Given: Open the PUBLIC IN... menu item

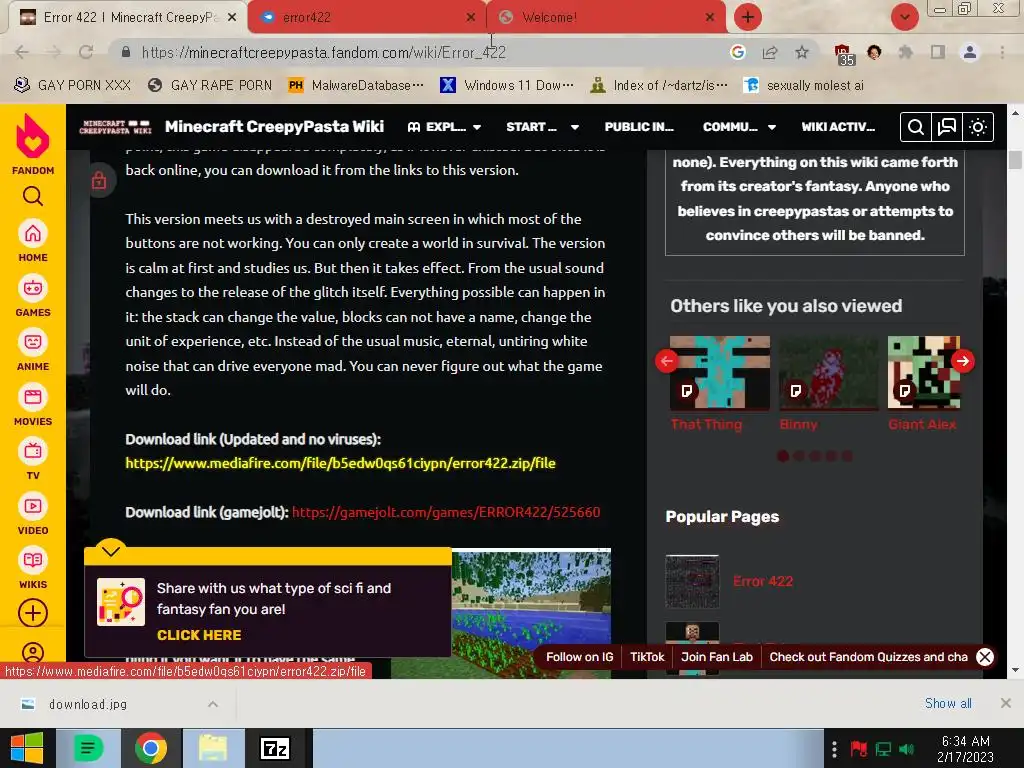Looking at the screenshot, I should (639, 127).
